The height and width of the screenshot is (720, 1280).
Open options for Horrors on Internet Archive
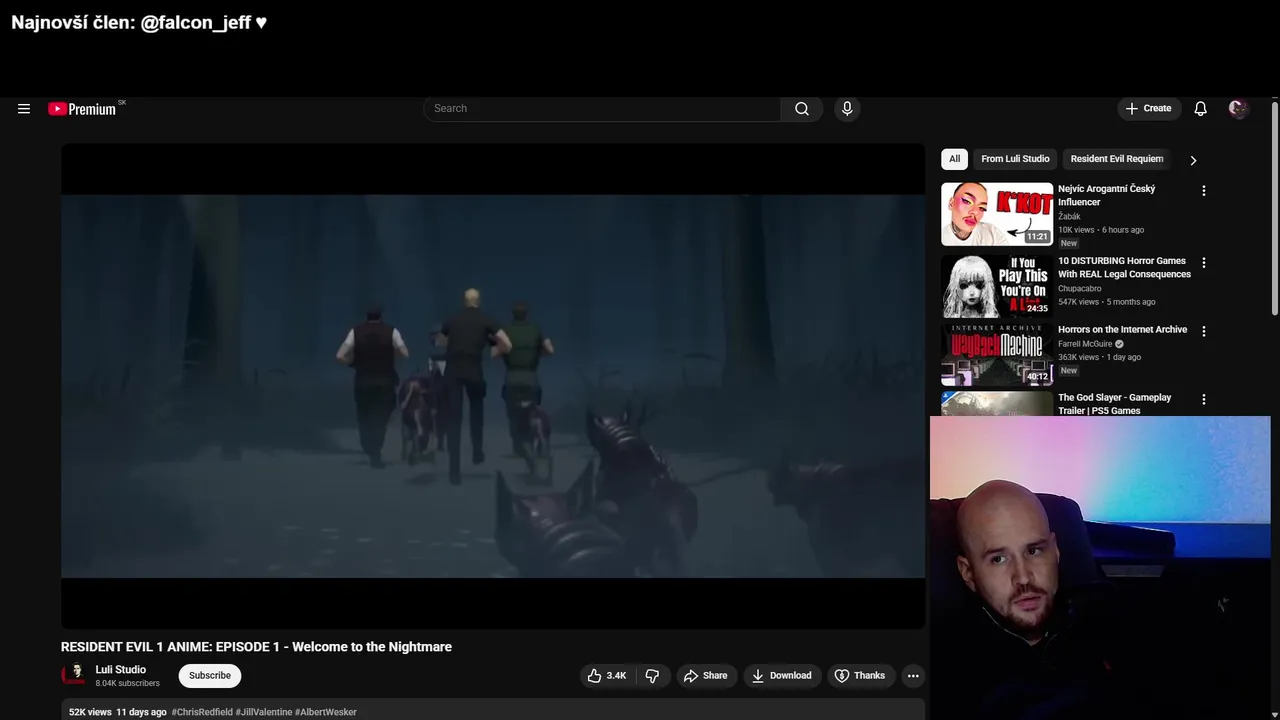click(1204, 331)
